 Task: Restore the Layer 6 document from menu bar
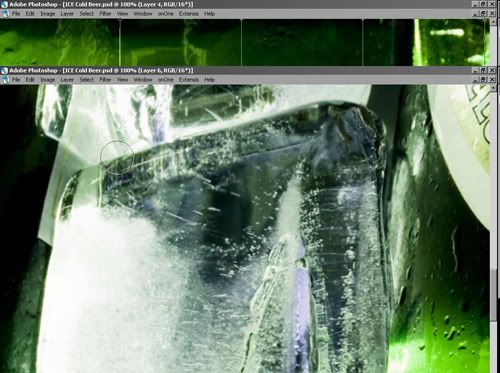[484, 79]
